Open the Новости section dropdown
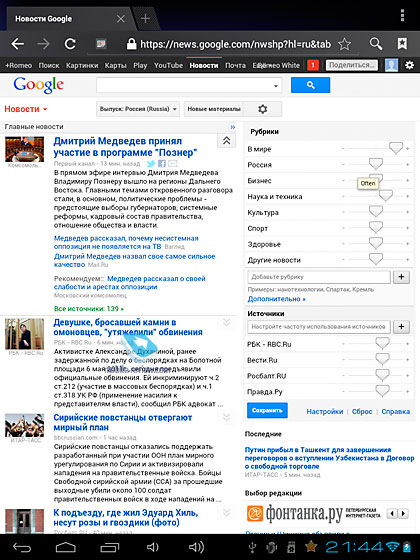This screenshot has height=560, width=420. 26,109
